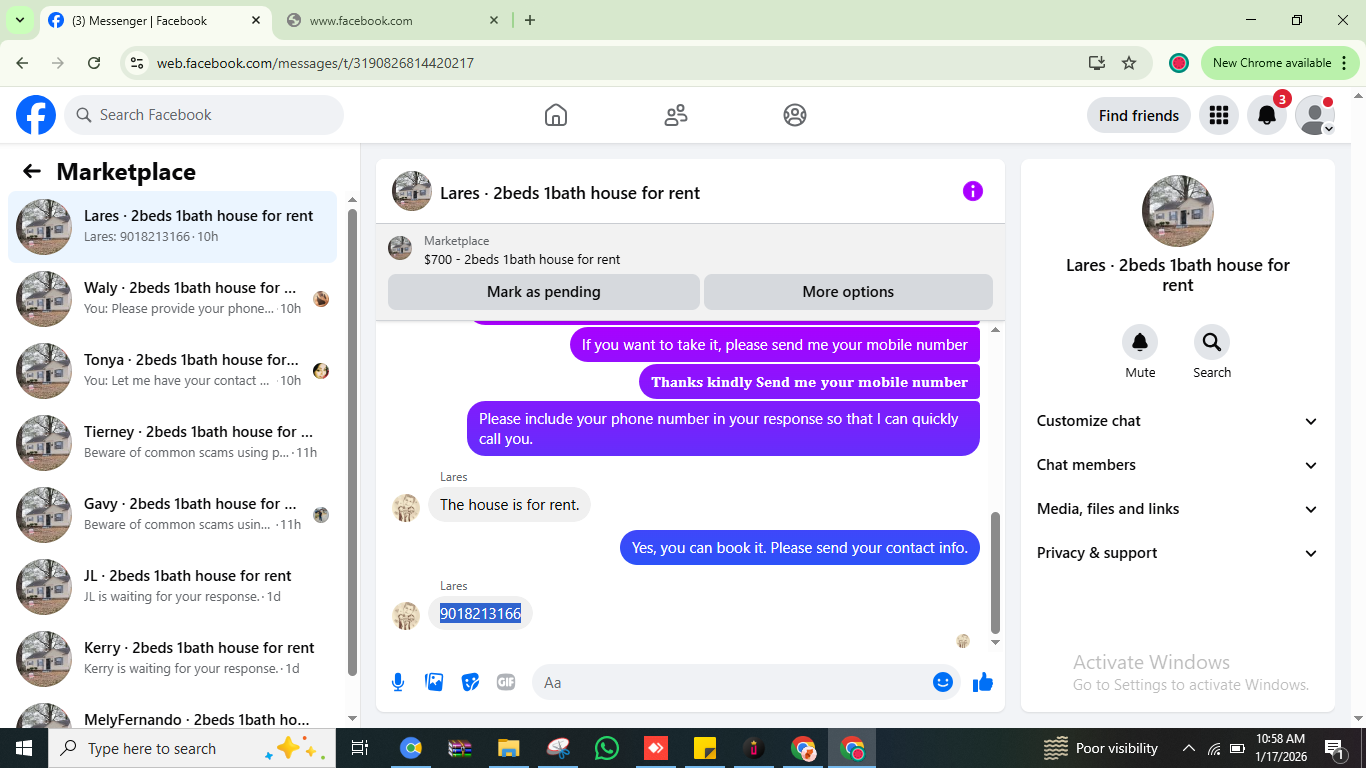Go to Home feed icon
The width and height of the screenshot is (1366, 768).
(556, 115)
